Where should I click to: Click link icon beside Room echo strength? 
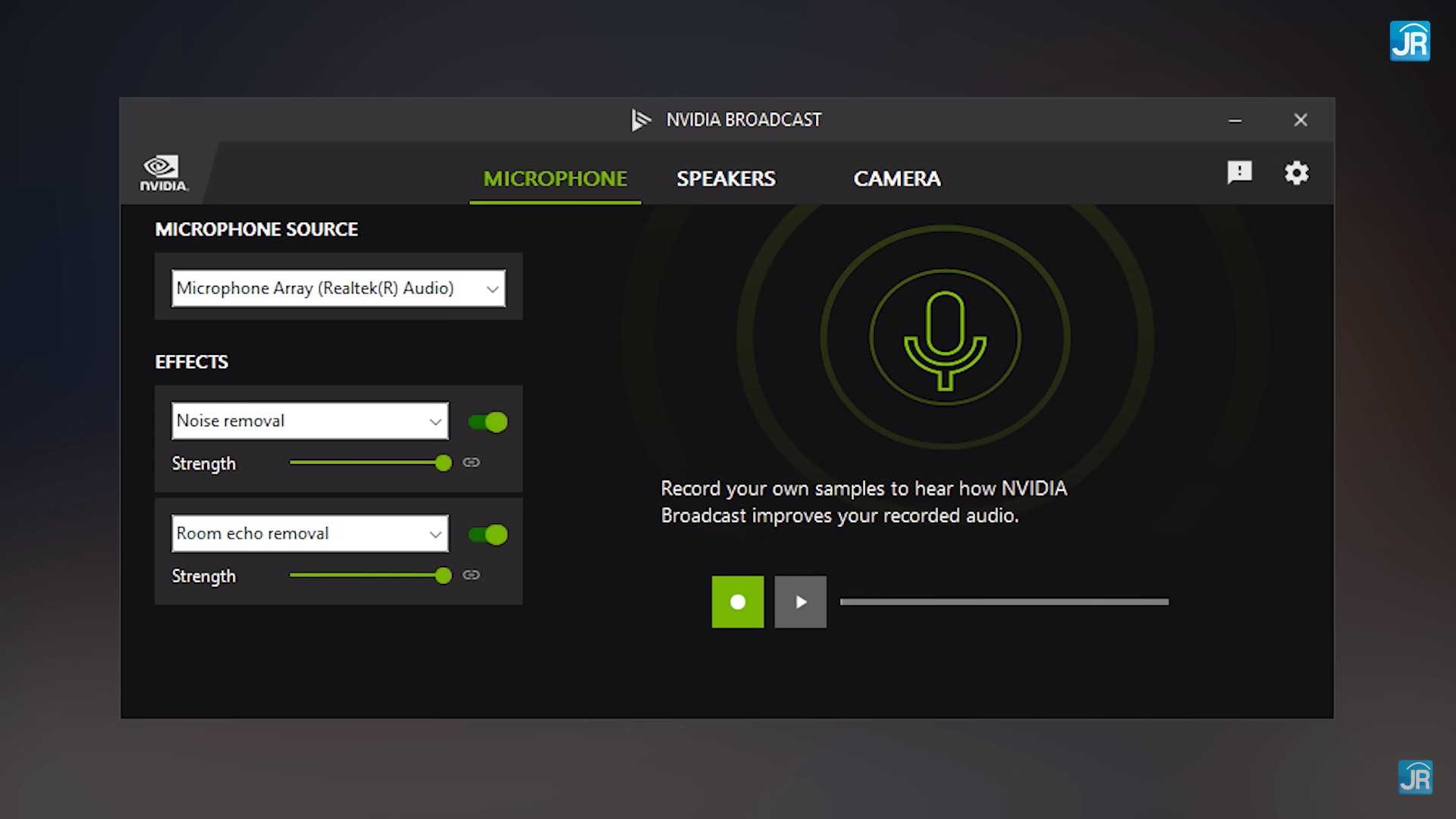click(x=471, y=575)
